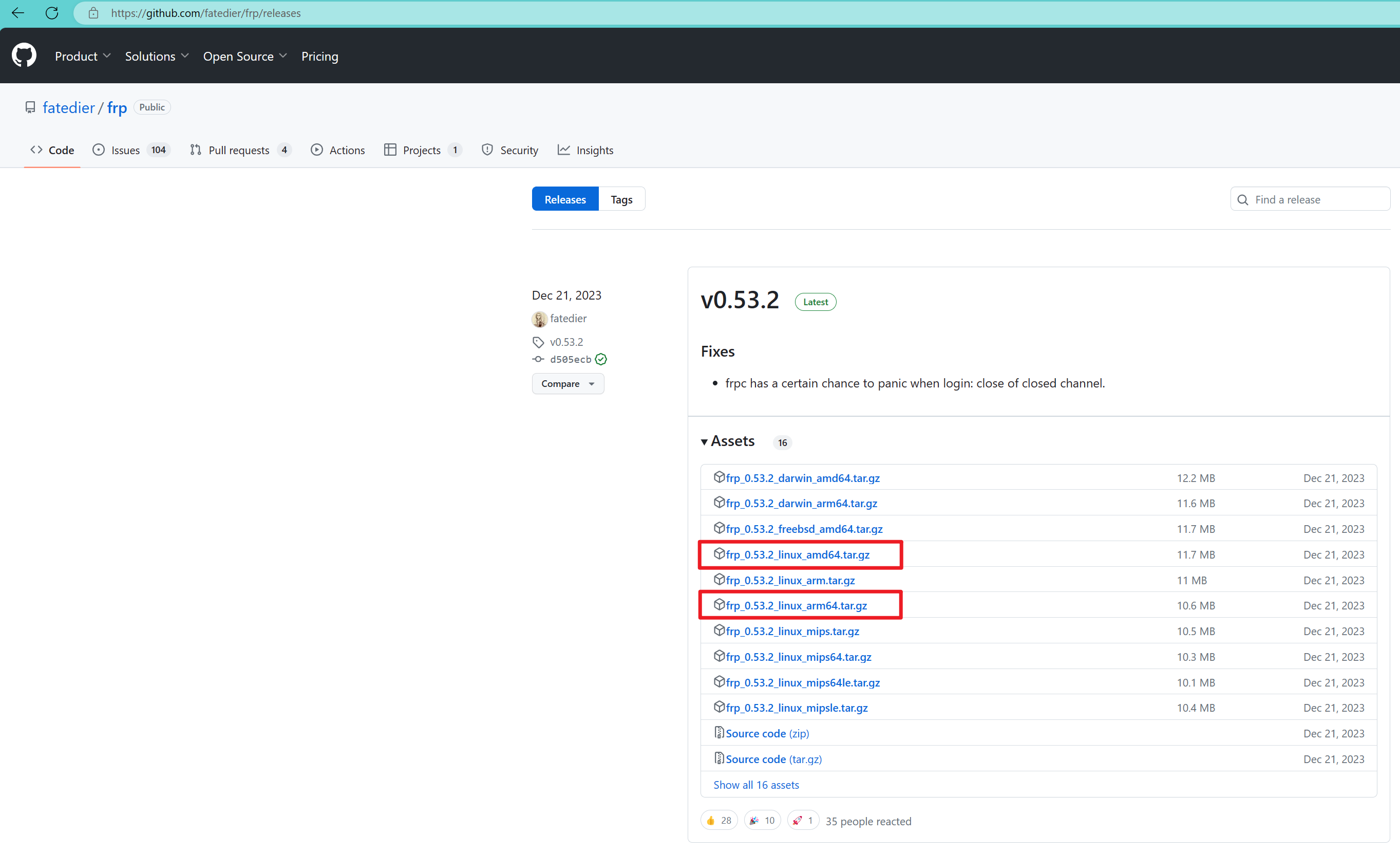Click Show all 16 assets
This screenshot has width=1400, height=853.
[756, 785]
